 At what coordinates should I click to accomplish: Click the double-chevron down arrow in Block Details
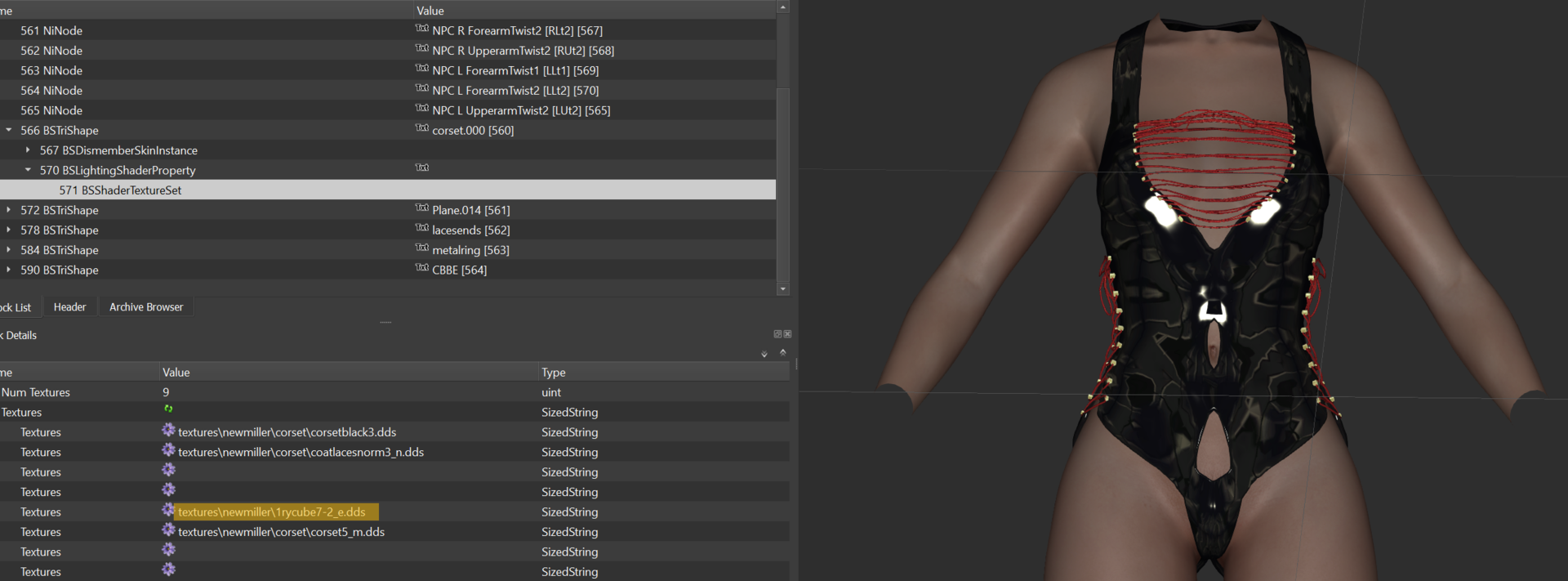pos(764,355)
